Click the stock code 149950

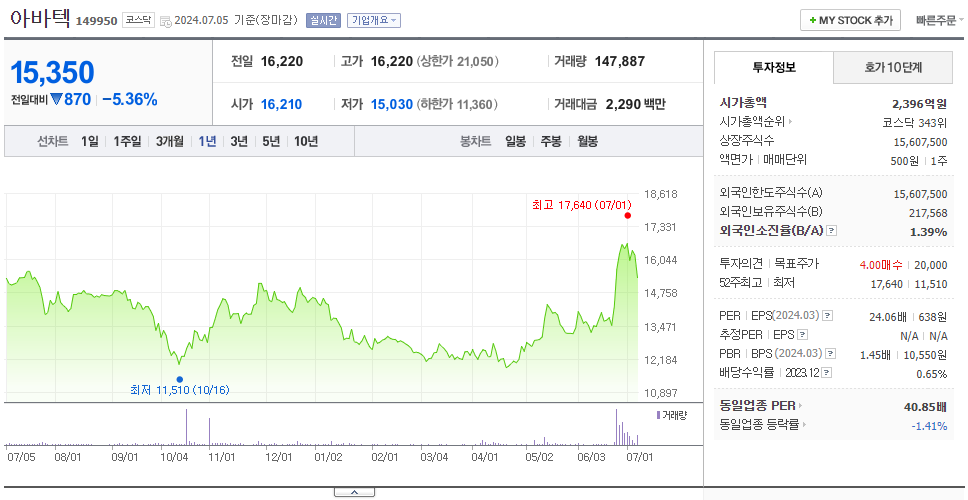point(96,22)
